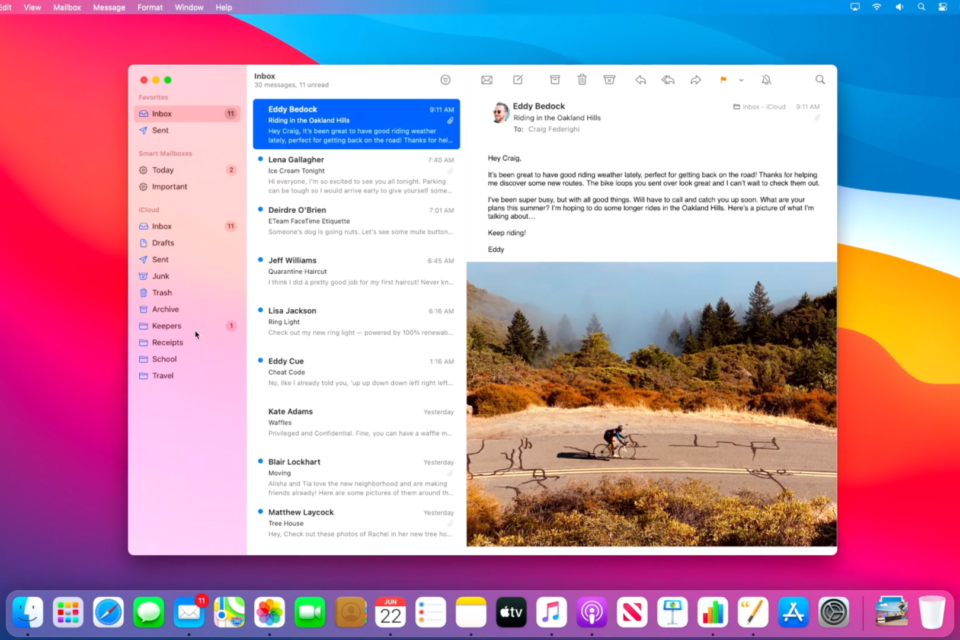The width and height of the screenshot is (960, 640).
Task: Forward the selected message
Action: [696, 80]
